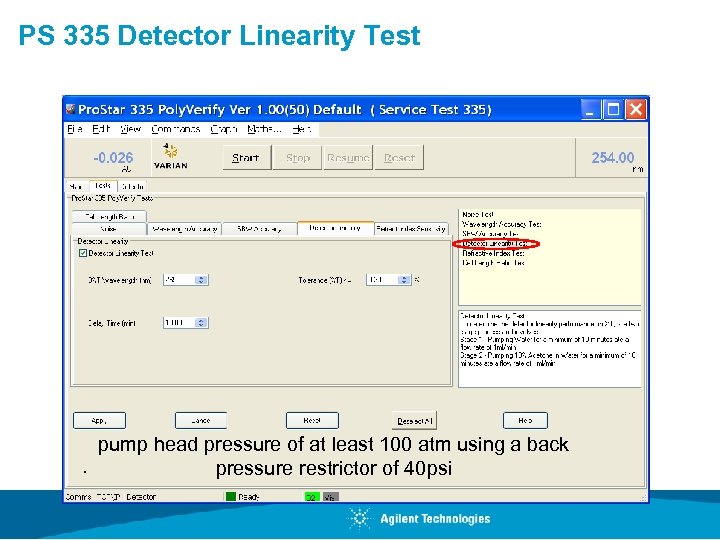Open the File menu

74,129
